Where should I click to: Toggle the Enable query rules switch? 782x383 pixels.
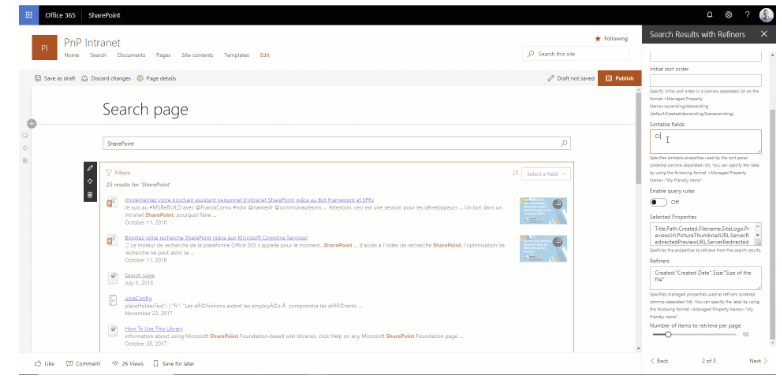(x=658, y=202)
